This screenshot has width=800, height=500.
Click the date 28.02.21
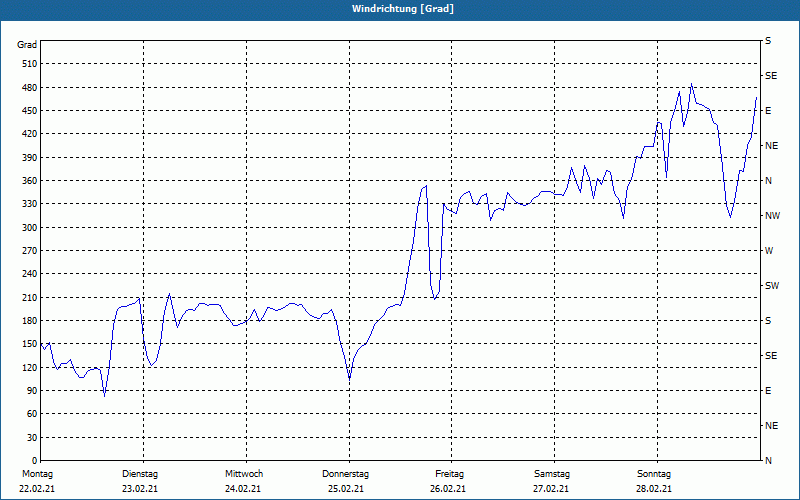tap(654, 489)
